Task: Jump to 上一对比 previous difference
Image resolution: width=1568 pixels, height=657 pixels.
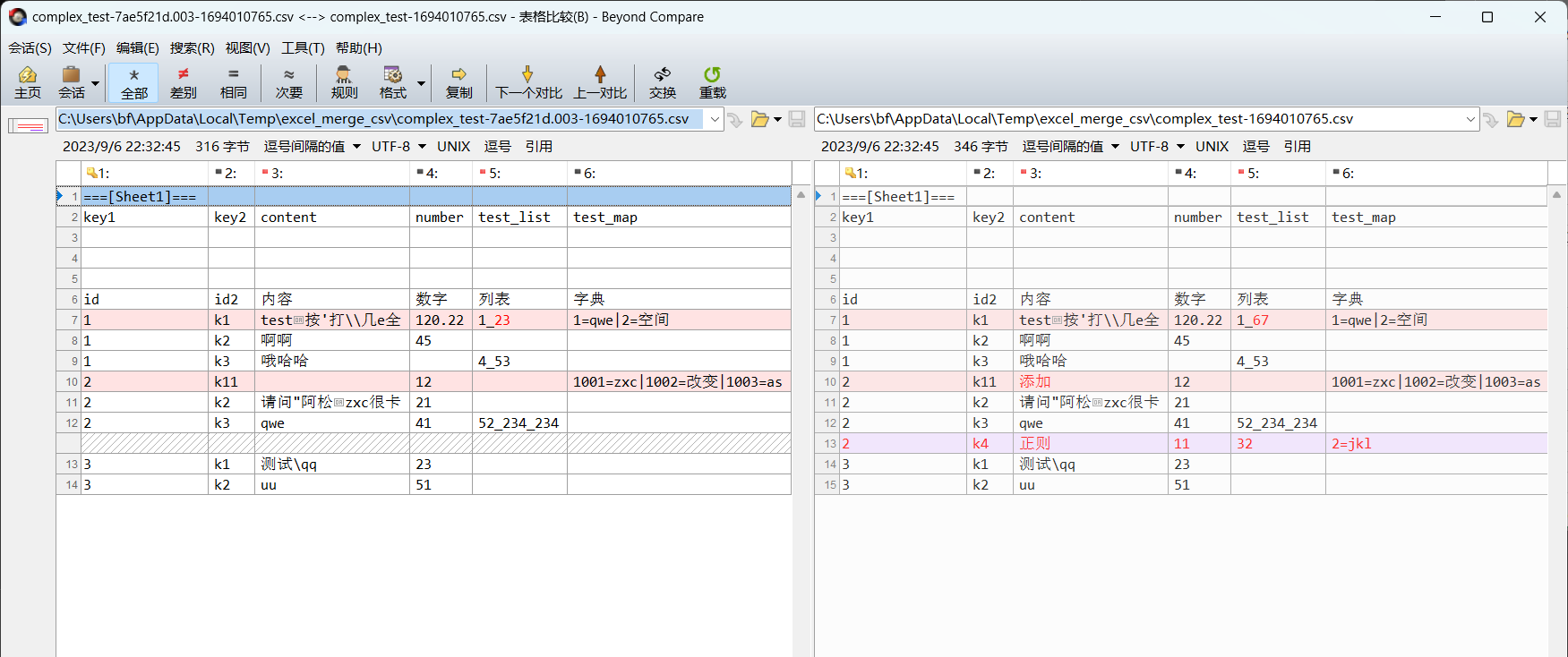Action: coord(600,82)
